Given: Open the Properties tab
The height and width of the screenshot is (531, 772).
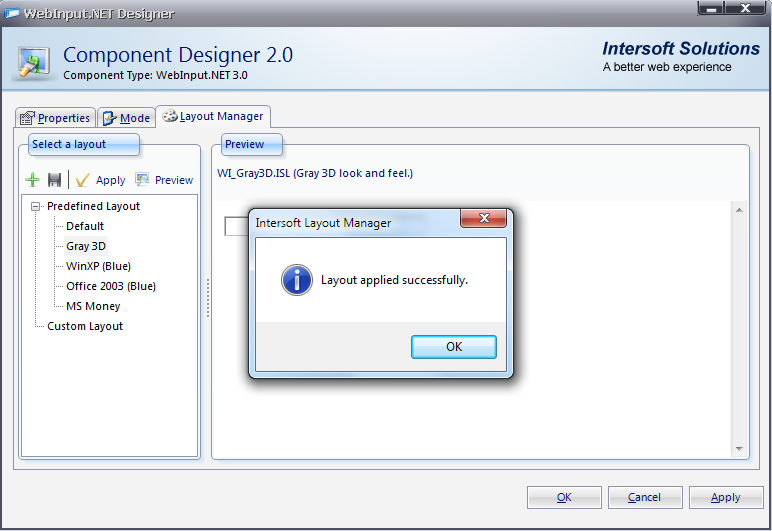Looking at the screenshot, I should 56,118.
